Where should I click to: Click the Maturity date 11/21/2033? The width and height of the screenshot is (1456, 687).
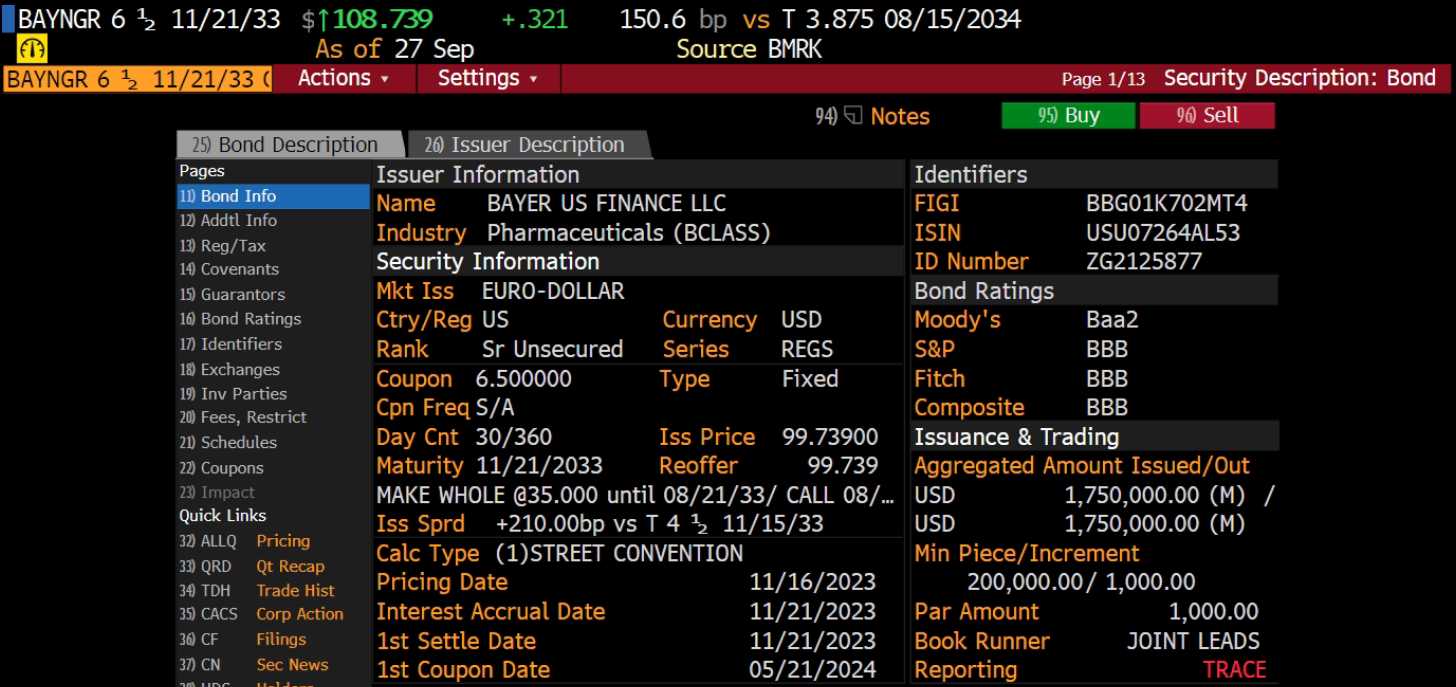539,466
